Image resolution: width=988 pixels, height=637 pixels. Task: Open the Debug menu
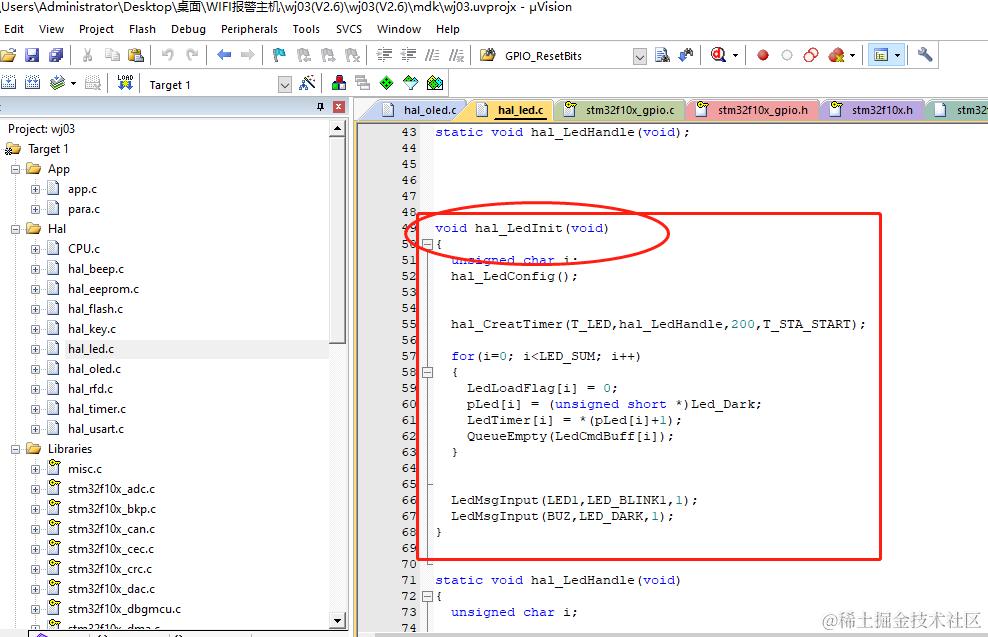[188, 29]
